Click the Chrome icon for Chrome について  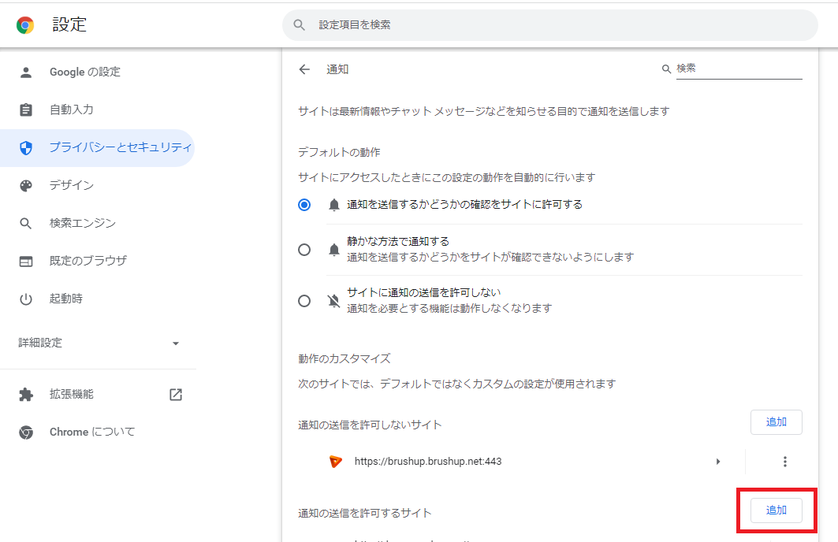point(26,432)
